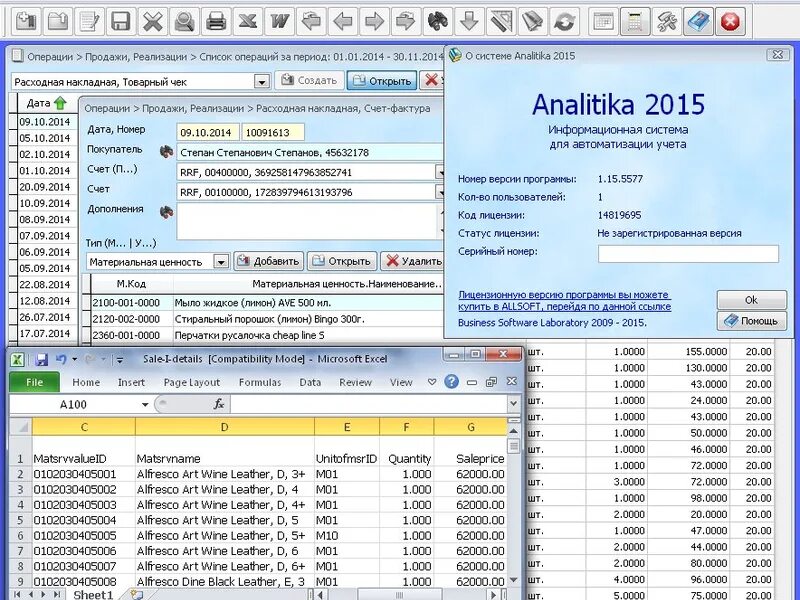
Task: Click the right arrow next icon
Action: coord(374,21)
